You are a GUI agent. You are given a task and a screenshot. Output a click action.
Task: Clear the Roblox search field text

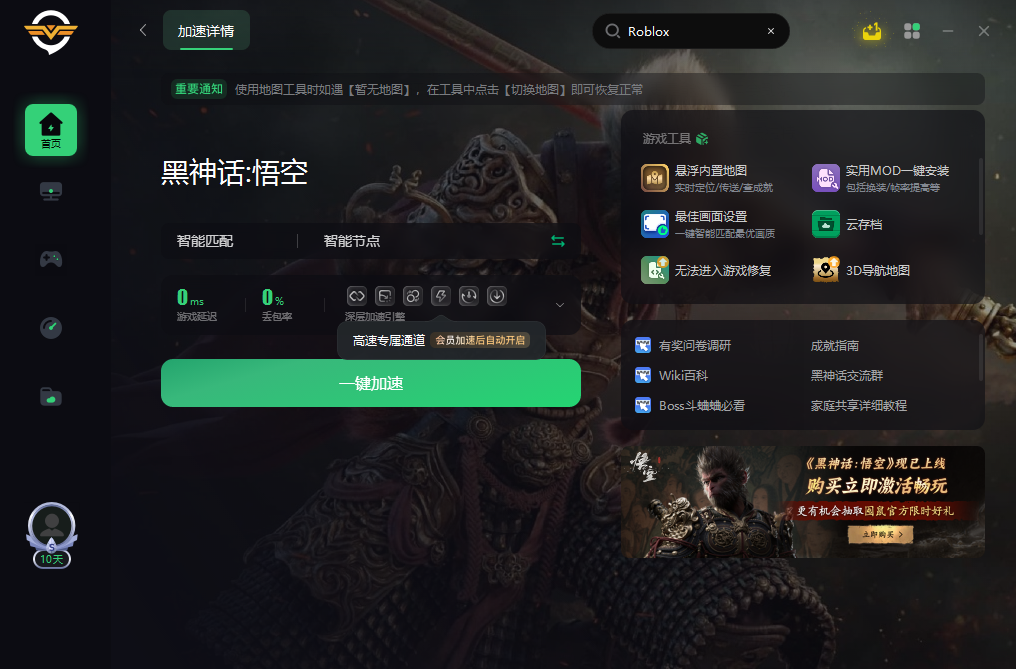(770, 31)
